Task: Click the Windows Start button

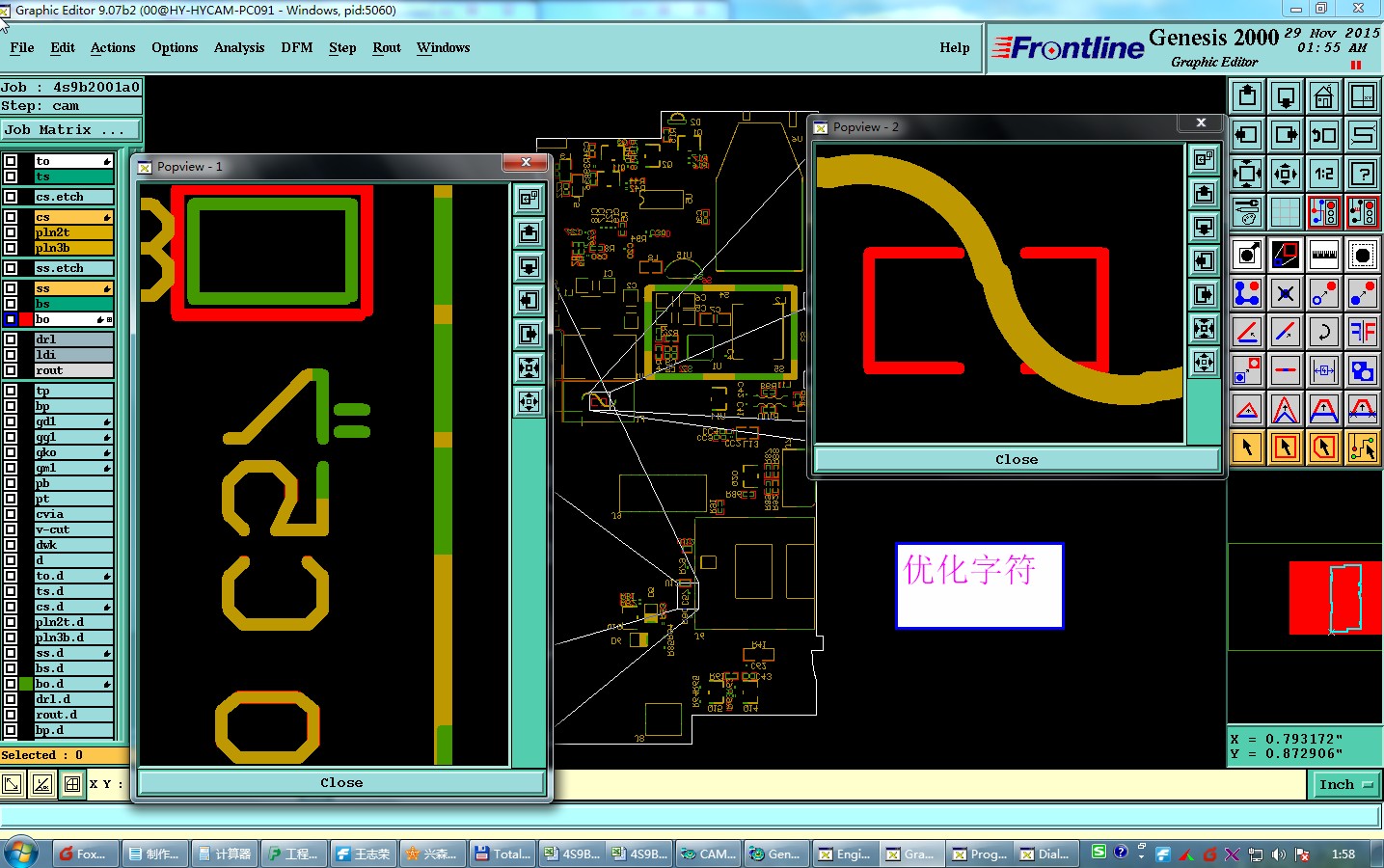Action: [21, 853]
